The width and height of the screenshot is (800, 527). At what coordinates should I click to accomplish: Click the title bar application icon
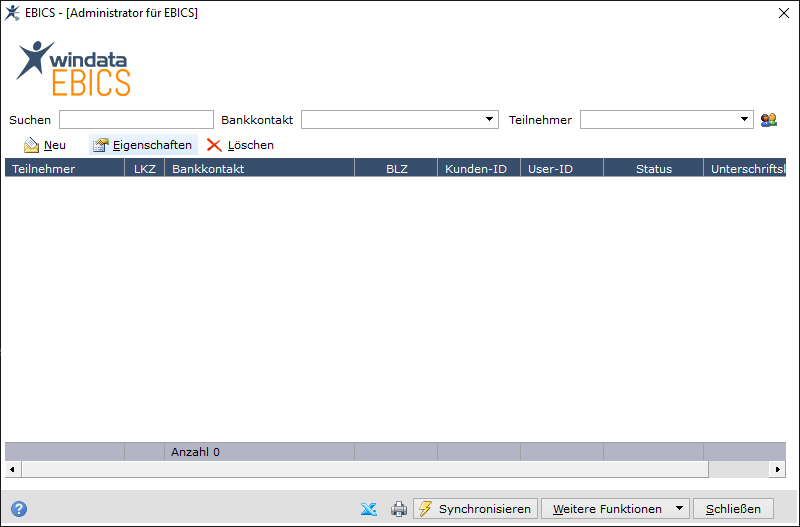[12, 13]
